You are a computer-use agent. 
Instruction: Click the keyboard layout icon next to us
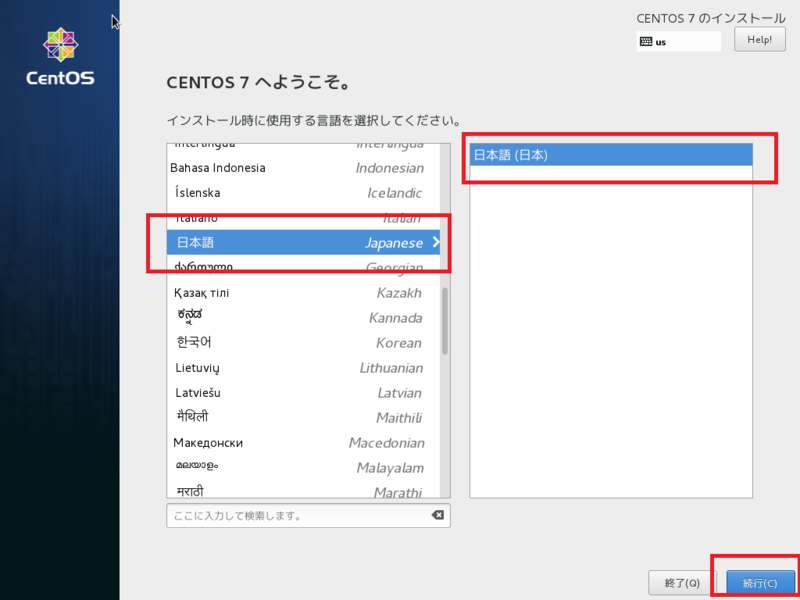646,42
